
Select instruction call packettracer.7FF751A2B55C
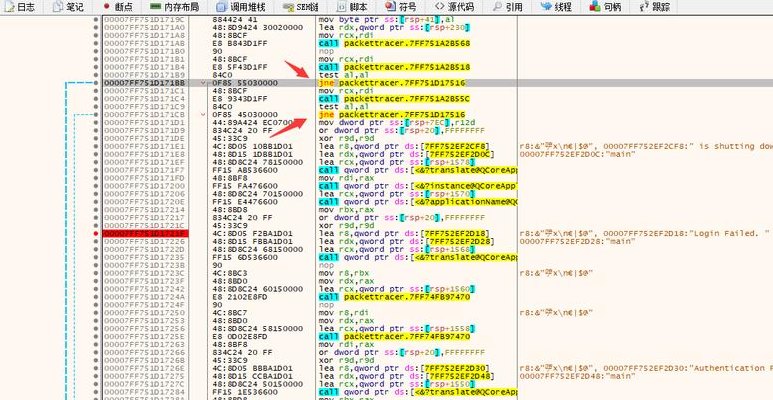[x=394, y=99]
